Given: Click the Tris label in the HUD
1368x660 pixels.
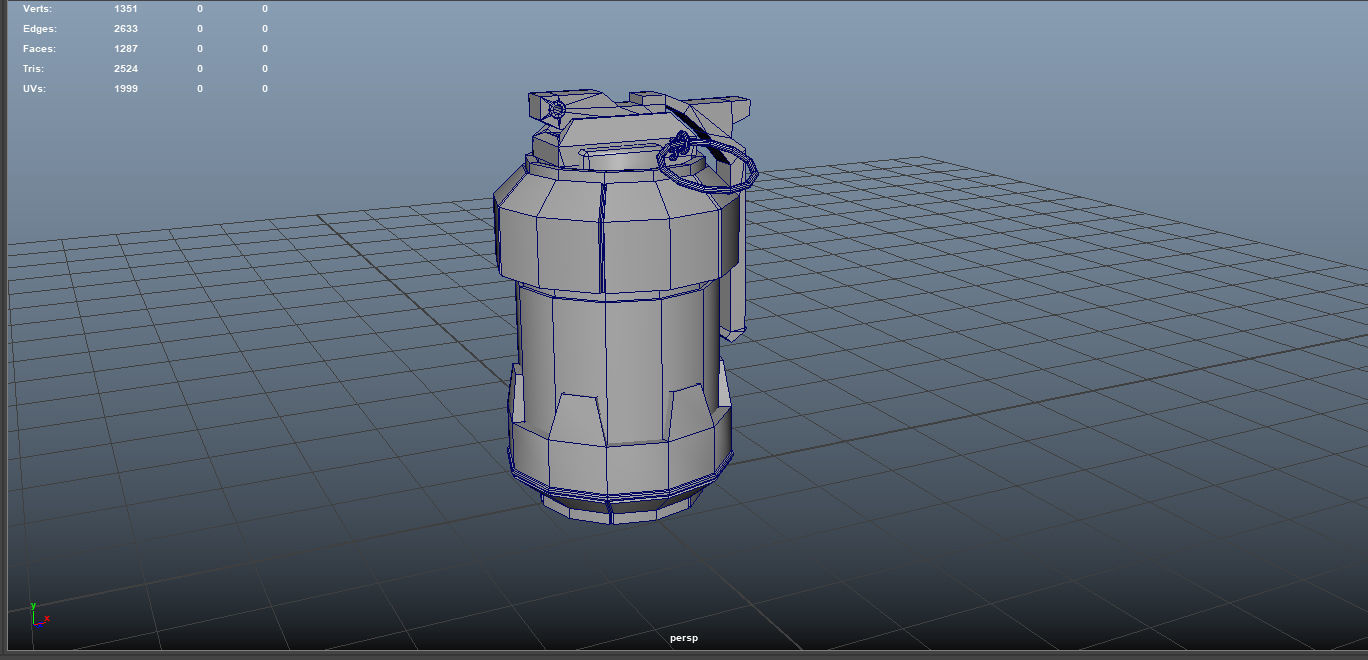Looking at the screenshot, I should [33, 69].
